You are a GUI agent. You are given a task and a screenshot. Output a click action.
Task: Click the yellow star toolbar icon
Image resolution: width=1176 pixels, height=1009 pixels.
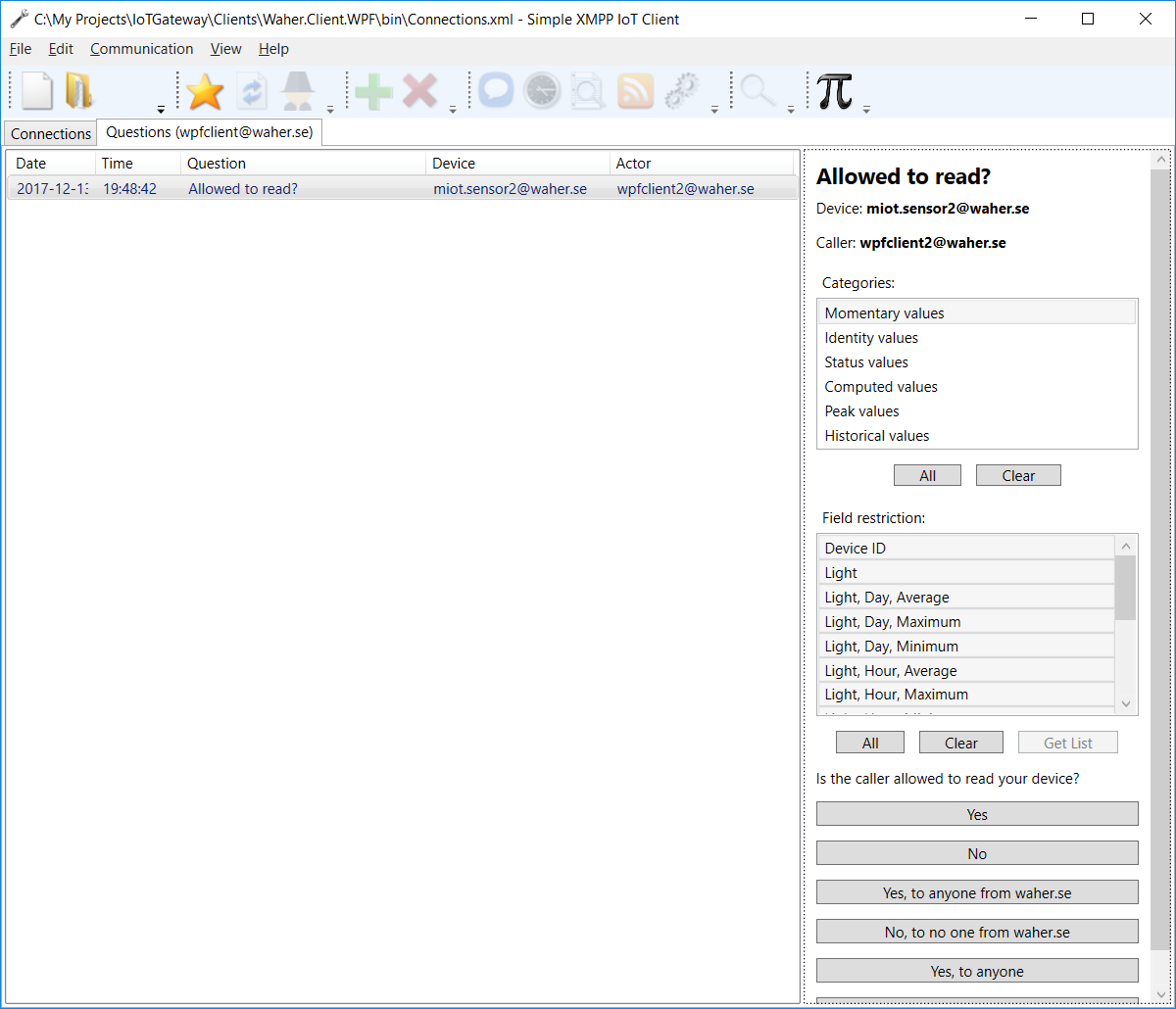[205, 91]
